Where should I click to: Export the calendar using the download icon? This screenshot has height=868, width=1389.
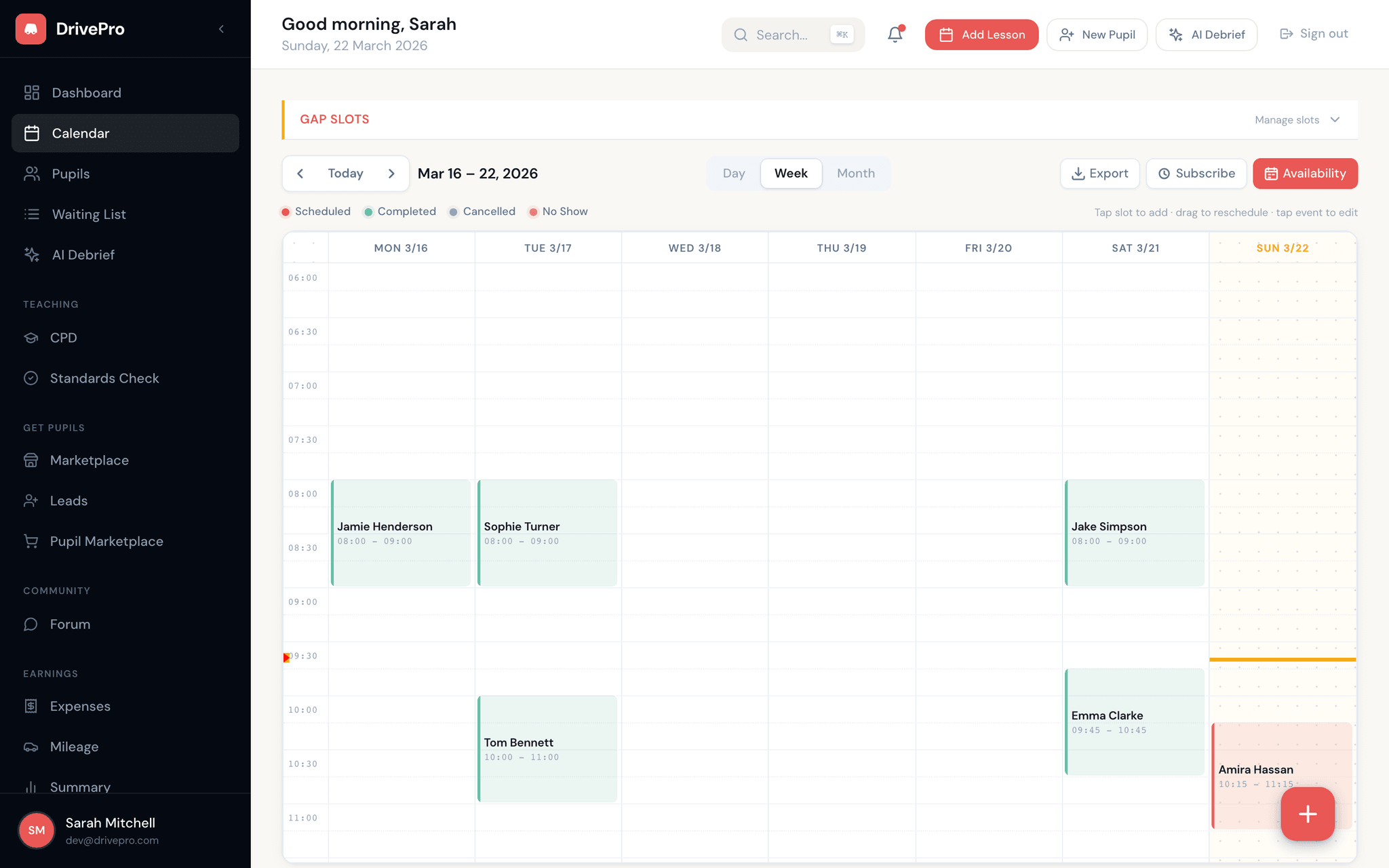(x=1099, y=174)
